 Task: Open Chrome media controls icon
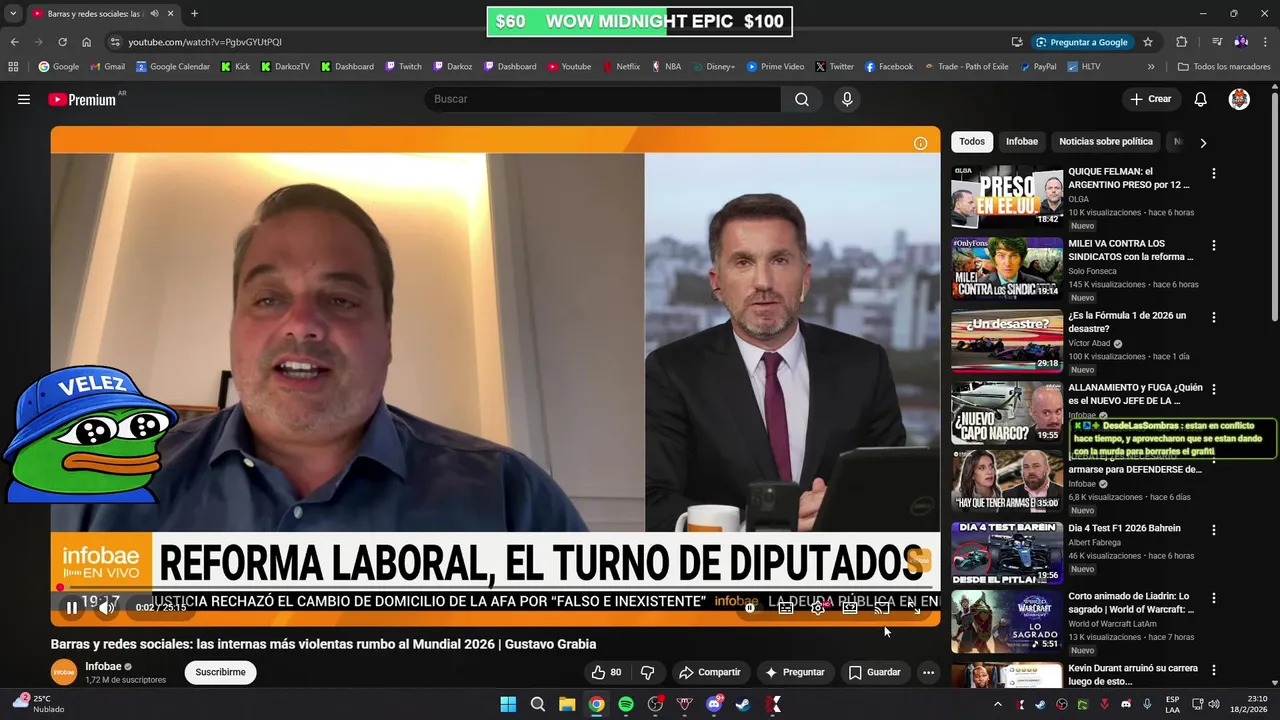1217,42
